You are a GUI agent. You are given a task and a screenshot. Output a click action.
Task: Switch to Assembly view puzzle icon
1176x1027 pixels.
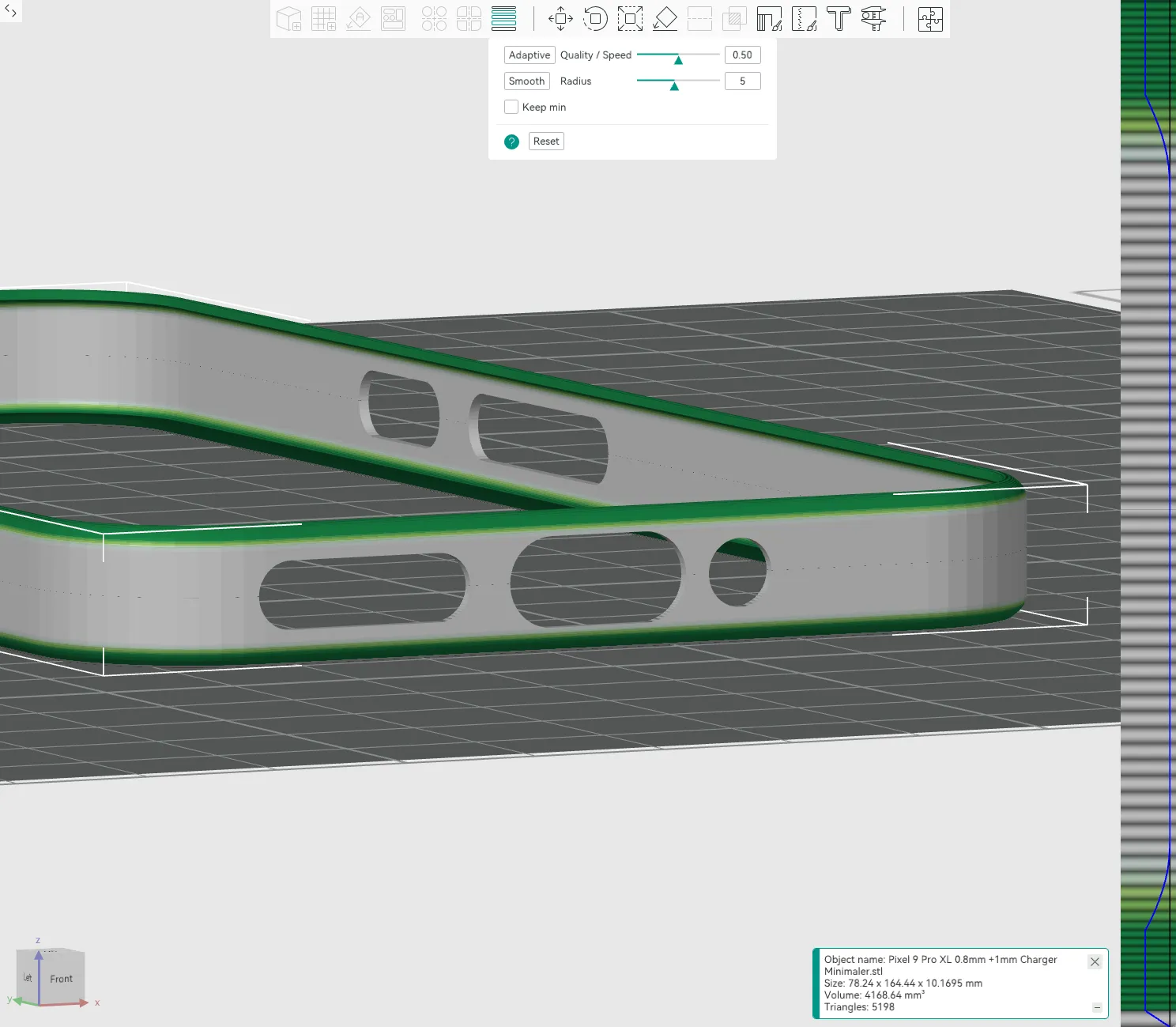point(930,19)
